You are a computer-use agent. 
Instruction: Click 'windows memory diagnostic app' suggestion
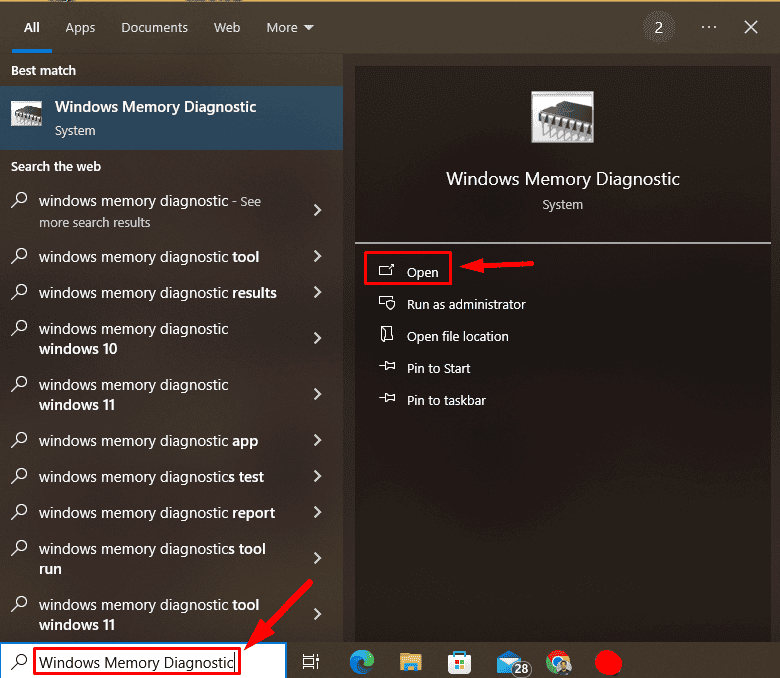(148, 441)
